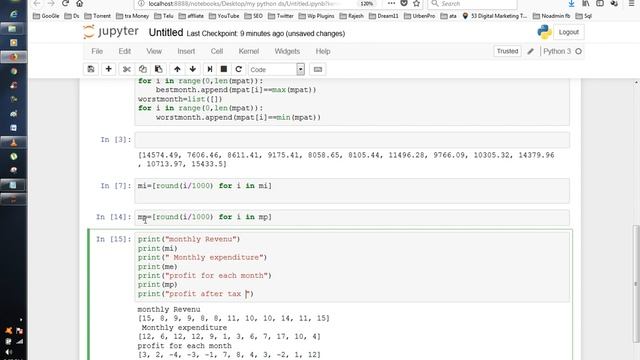The image size is (640, 360).
Task: Open the Kernel menu
Action: click(249, 51)
